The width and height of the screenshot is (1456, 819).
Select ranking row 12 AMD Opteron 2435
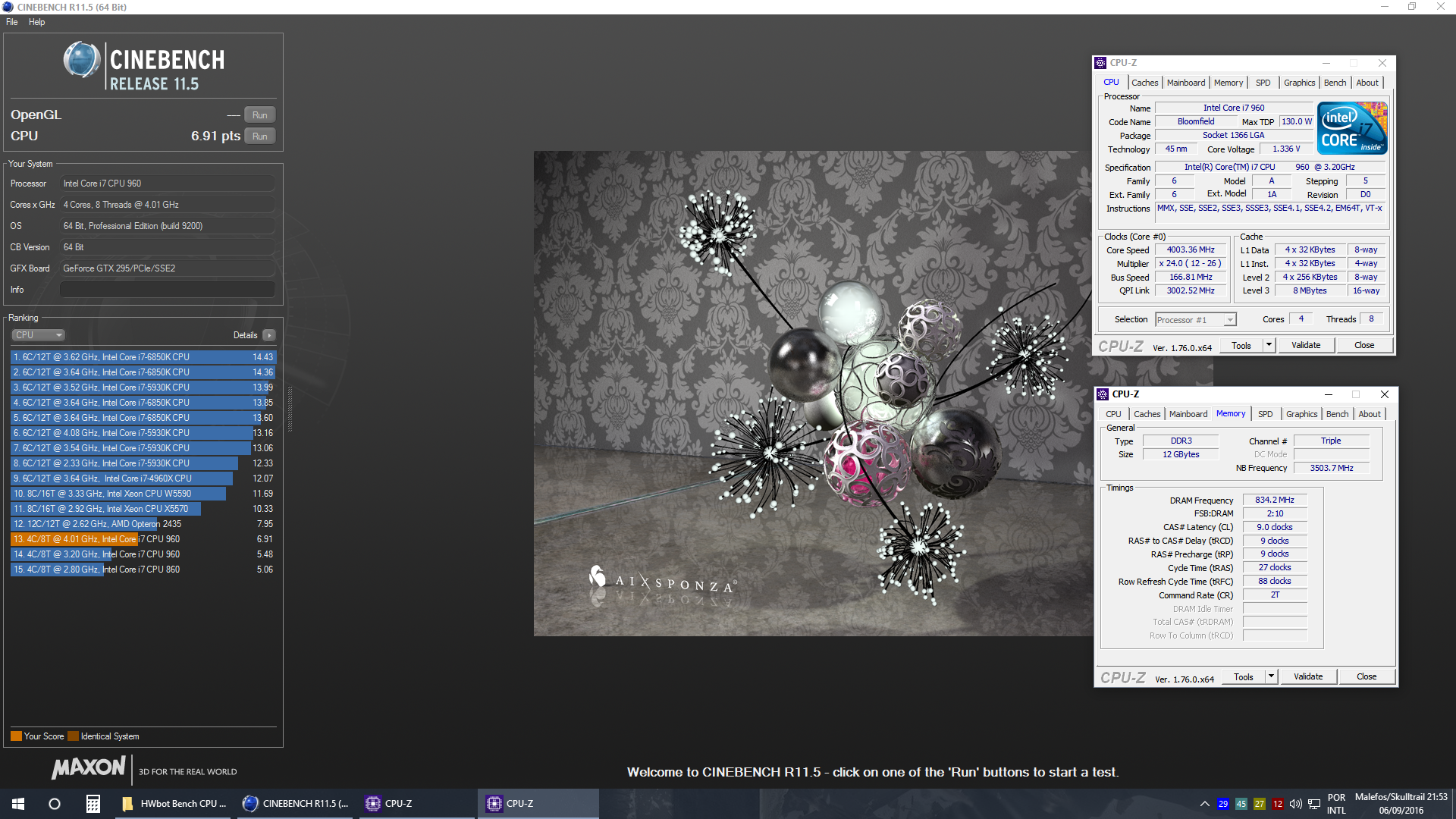click(143, 524)
